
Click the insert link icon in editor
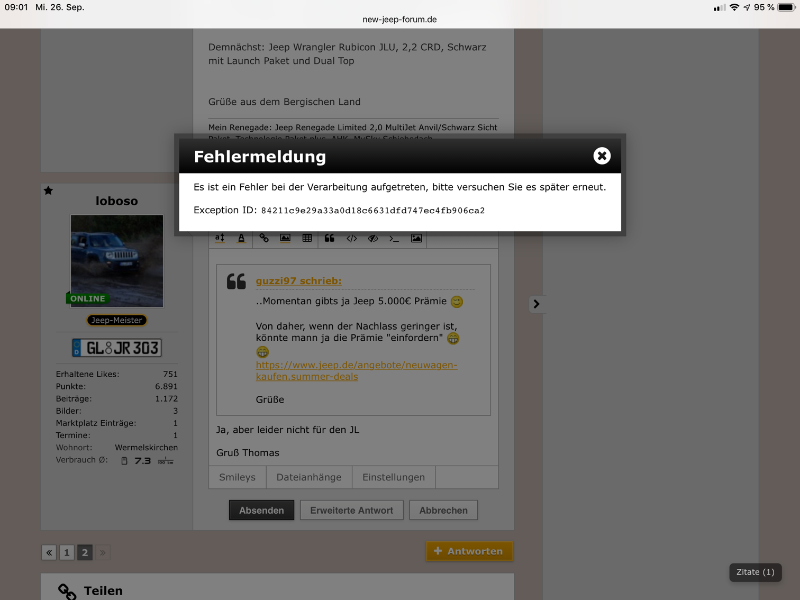tap(264, 239)
